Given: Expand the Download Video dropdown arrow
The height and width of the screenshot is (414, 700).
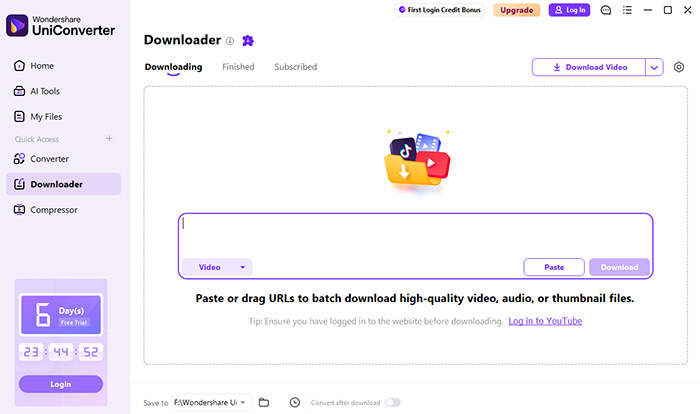Looking at the screenshot, I should coord(654,67).
